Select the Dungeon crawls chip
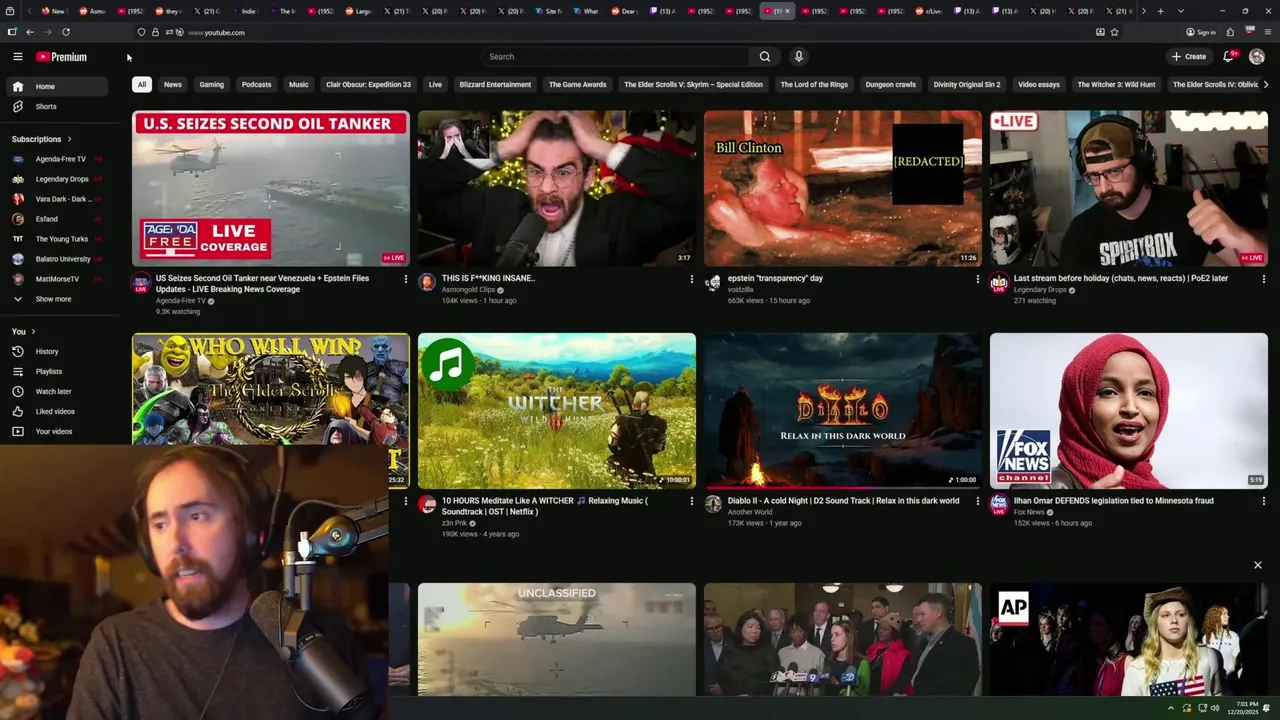Viewport: 1280px width, 720px height. (x=891, y=85)
